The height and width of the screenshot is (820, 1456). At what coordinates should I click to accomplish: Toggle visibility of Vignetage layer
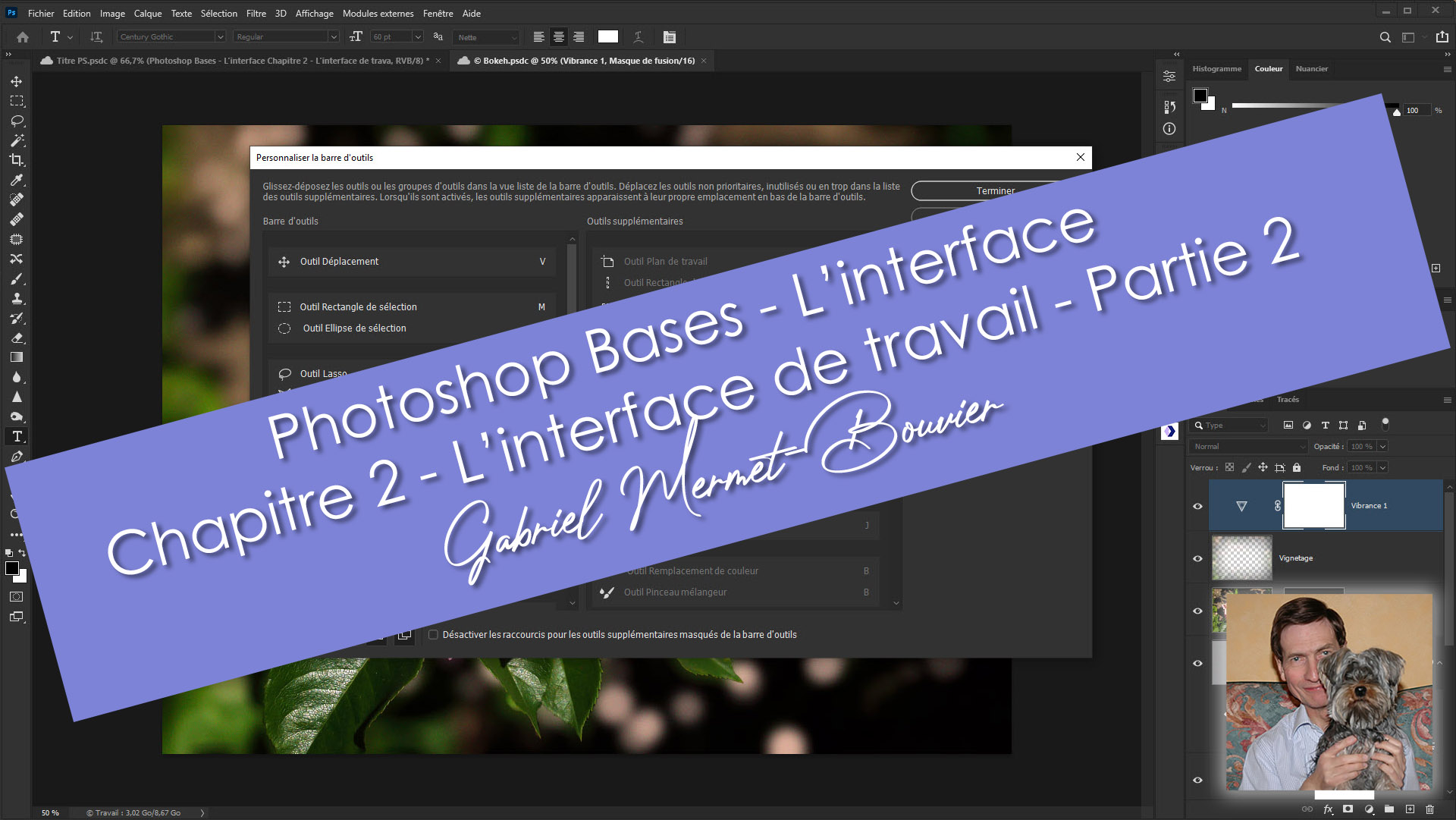coord(1198,558)
